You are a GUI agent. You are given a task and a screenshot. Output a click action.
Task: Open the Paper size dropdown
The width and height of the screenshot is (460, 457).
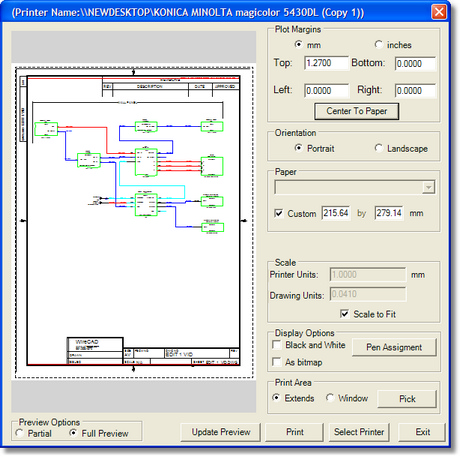pyautogui.click(x=429, y=187)
